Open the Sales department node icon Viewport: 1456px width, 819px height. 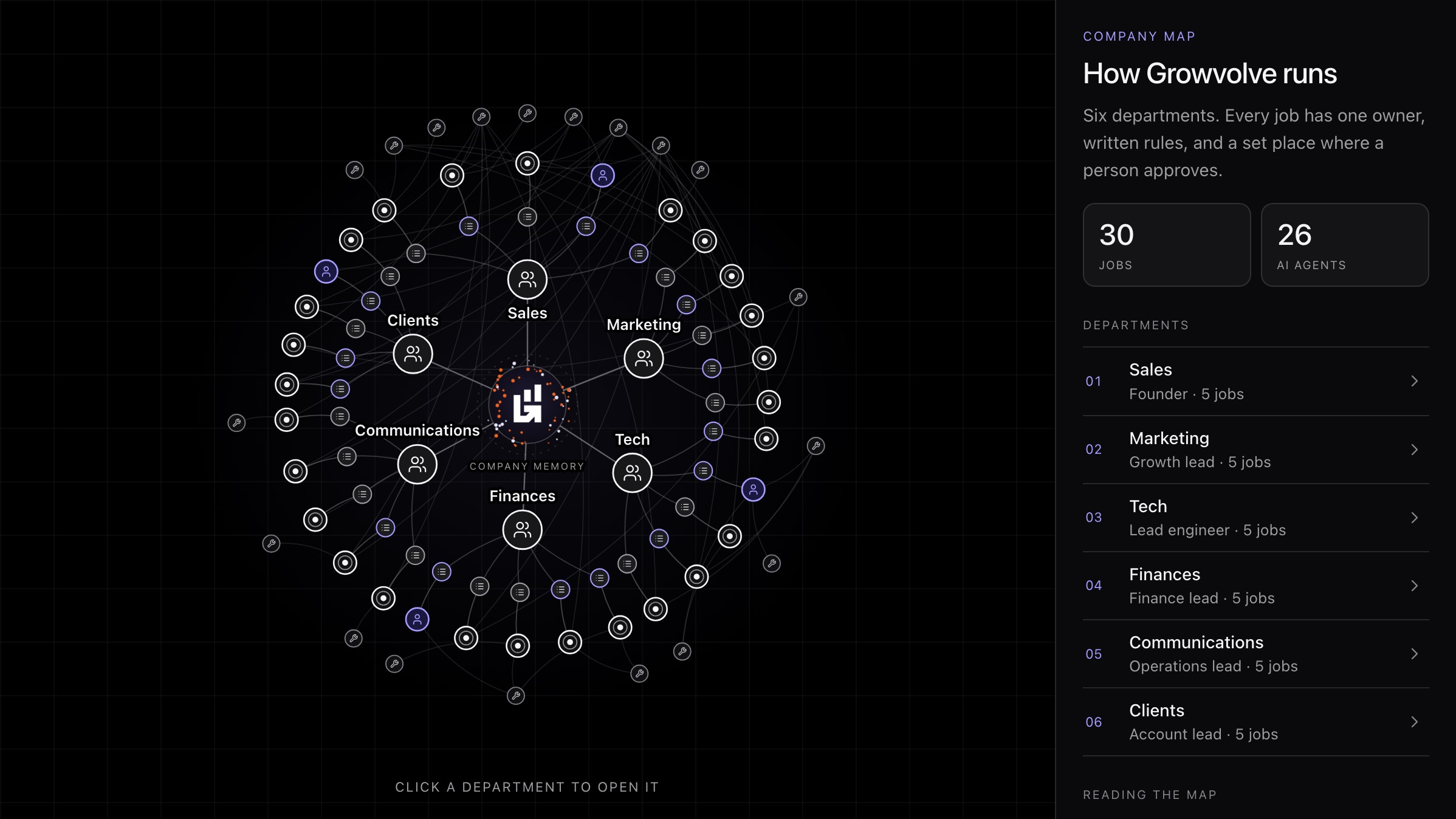coord(527,279)
